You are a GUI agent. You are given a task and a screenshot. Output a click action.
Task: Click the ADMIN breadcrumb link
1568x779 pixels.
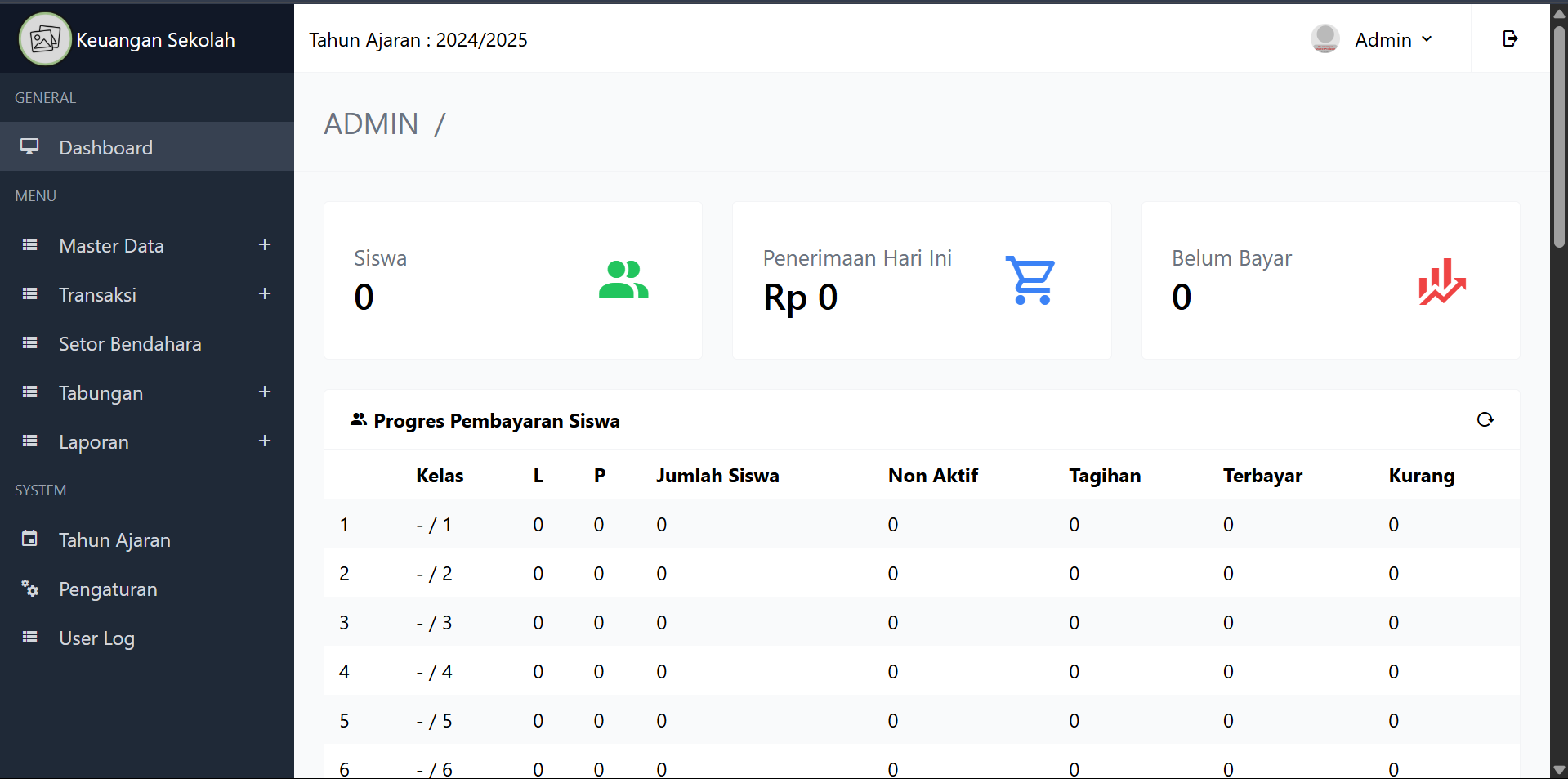point(371,124)
